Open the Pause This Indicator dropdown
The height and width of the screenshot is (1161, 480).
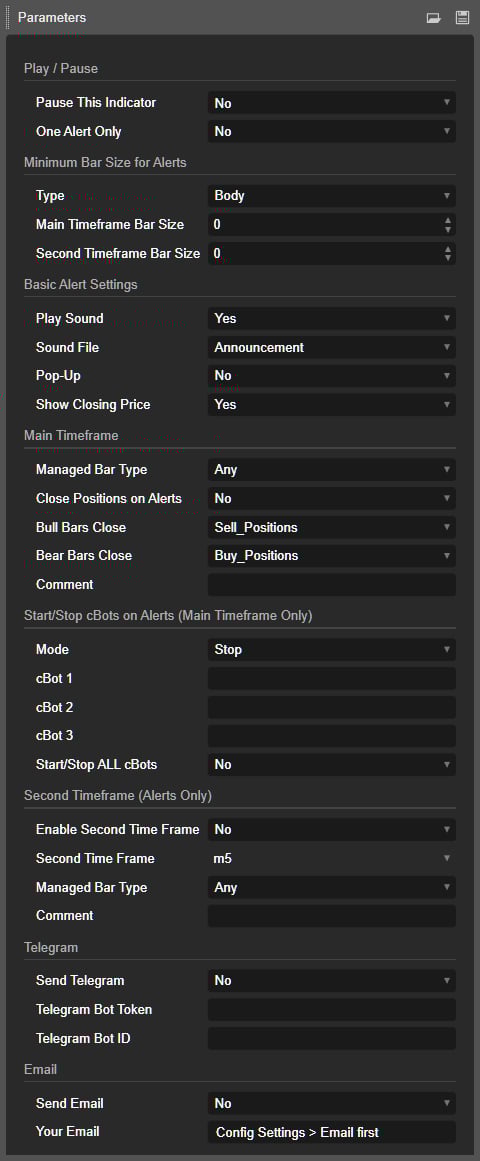click(x=332, y=103)
